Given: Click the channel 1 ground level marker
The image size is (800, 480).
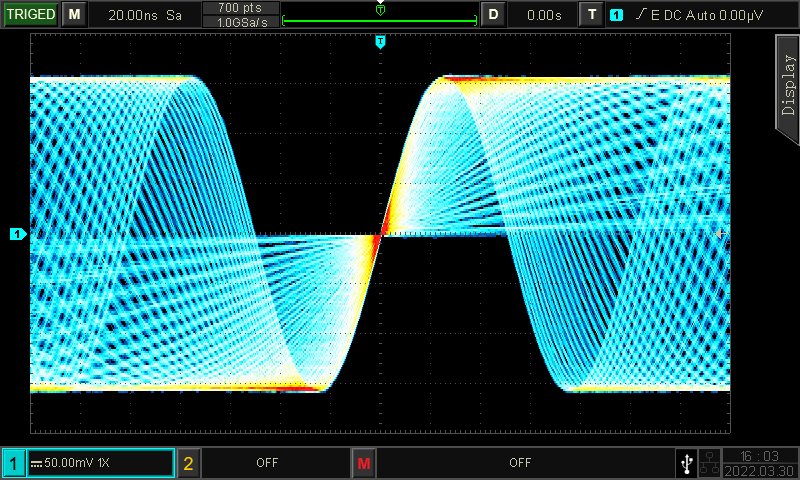Looking at the screenshot, I should [17, 234].
